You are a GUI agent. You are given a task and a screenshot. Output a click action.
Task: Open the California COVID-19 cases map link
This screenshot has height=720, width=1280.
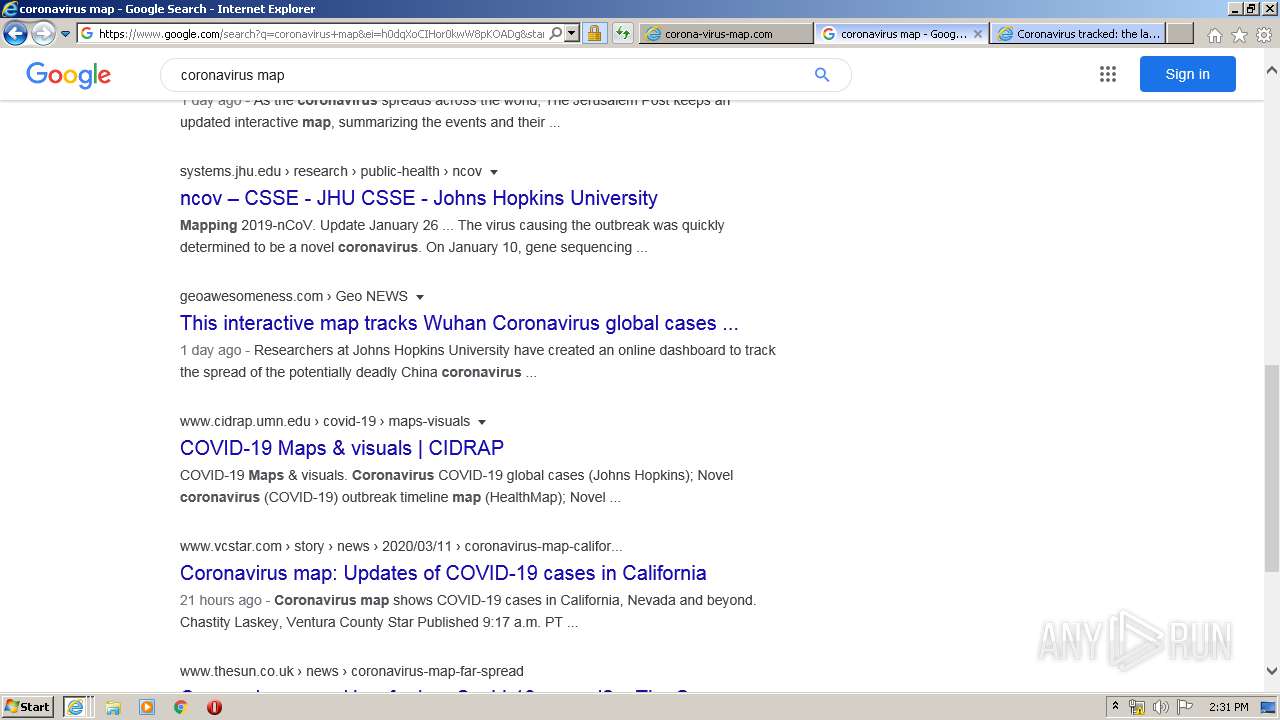pos(443,573)
